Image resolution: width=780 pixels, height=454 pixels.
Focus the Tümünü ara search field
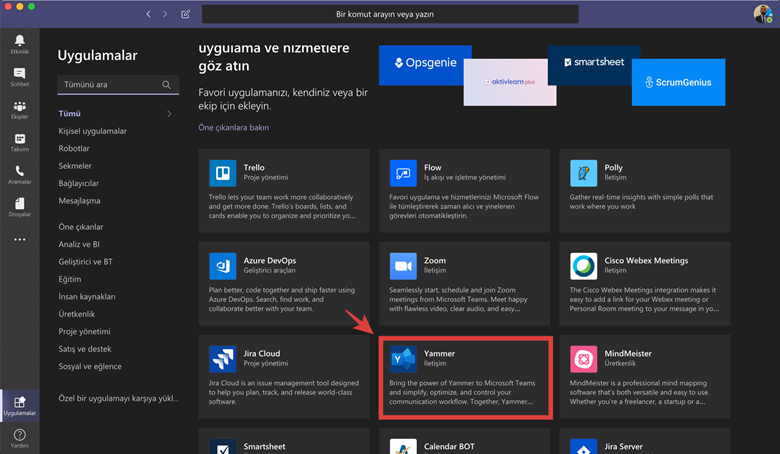pyautogui.click(x=118, y=85)
